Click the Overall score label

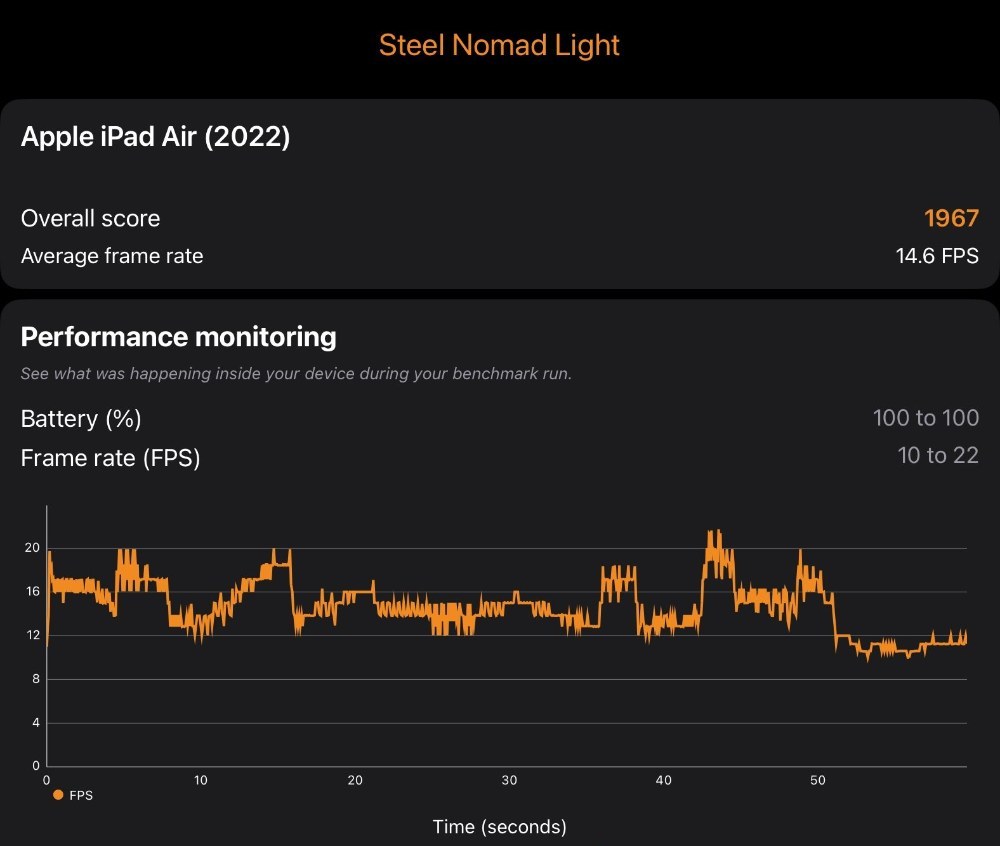tap(91, 219)
